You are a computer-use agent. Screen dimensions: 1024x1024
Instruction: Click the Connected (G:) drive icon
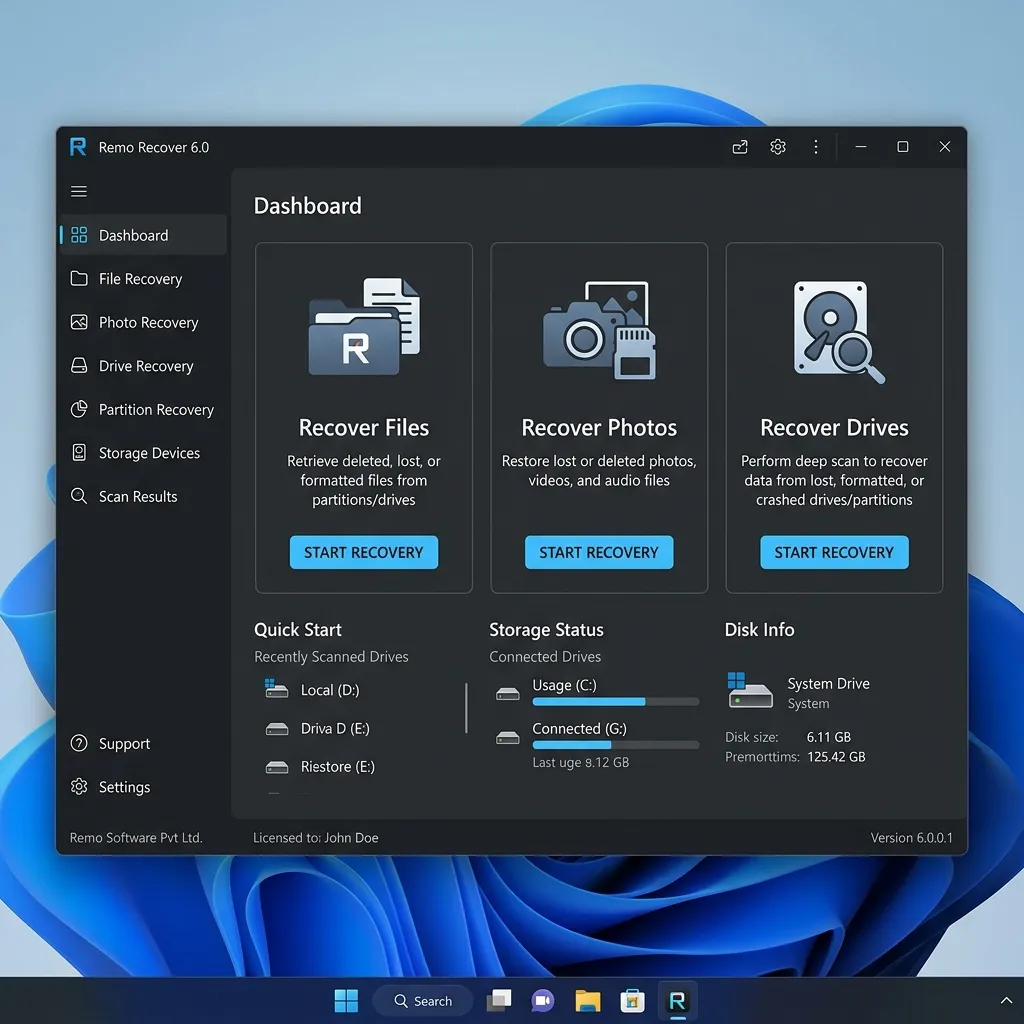tap(507, 737)
